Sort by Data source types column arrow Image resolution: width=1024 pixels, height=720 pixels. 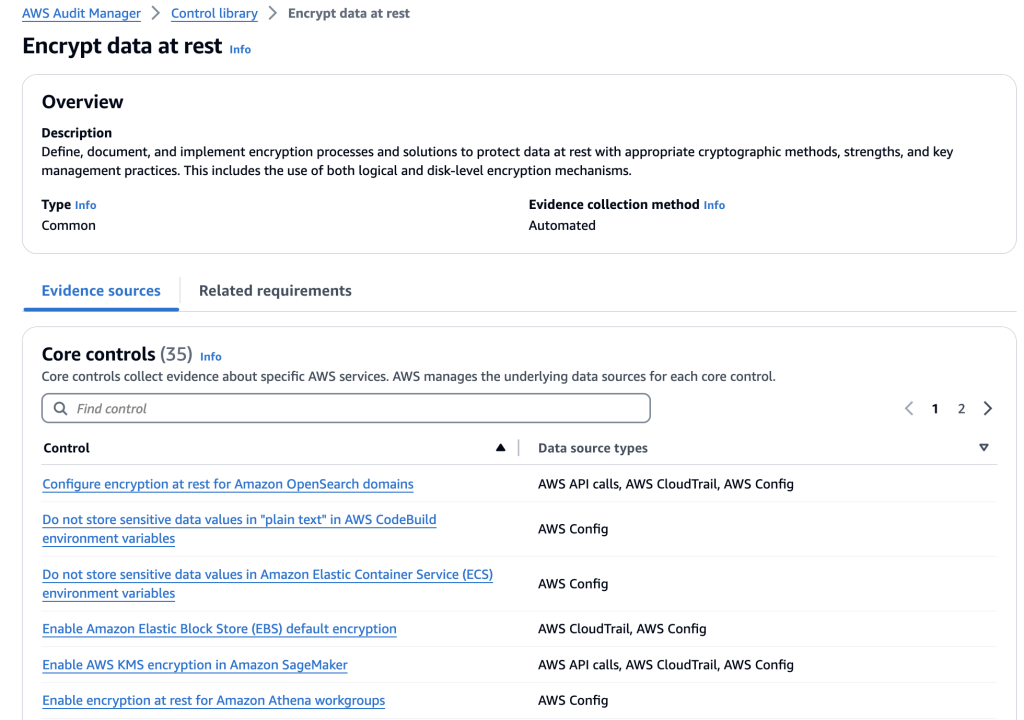coord(984,448)
